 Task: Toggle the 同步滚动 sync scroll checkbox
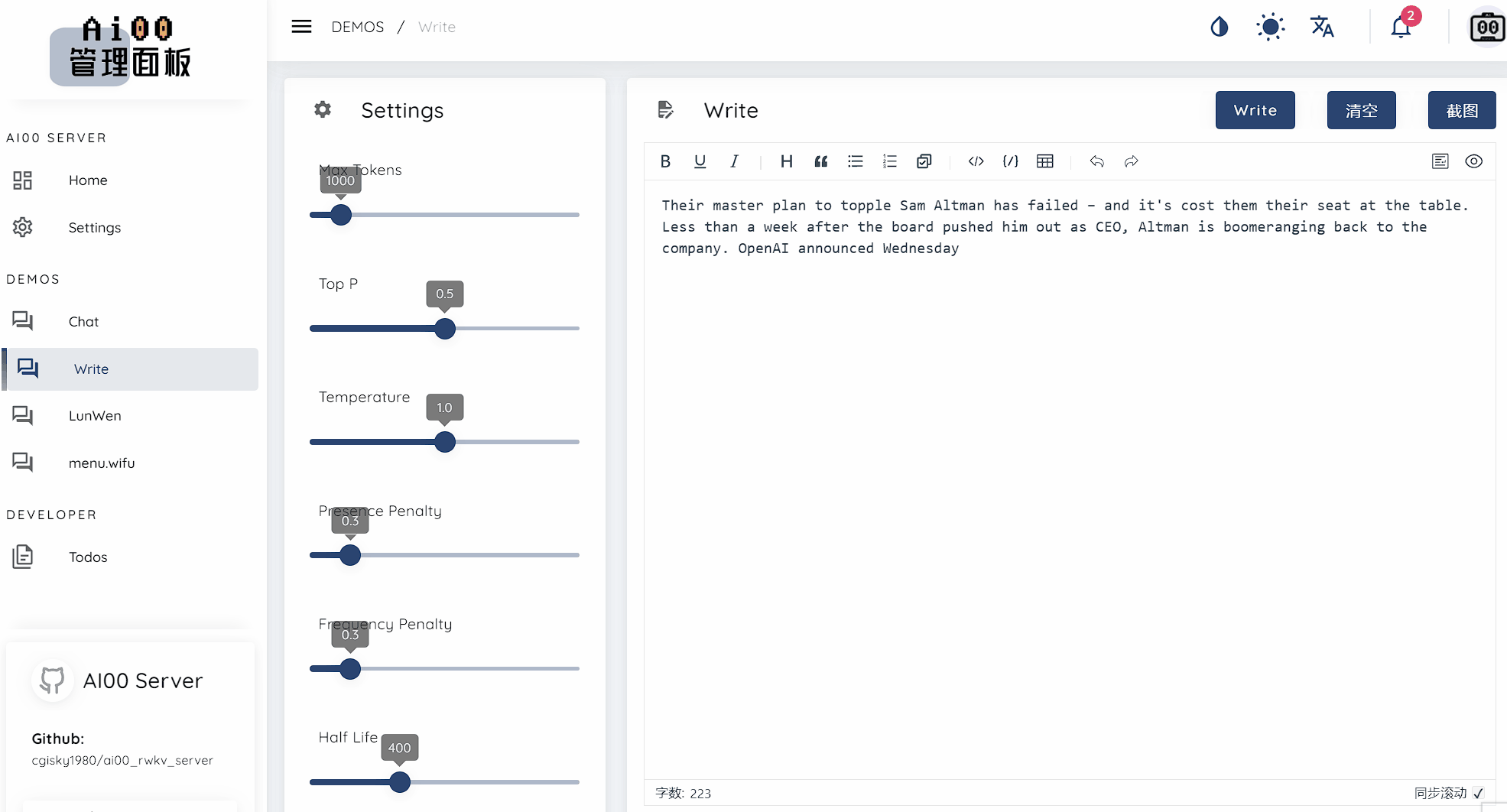pos(1479,794)
